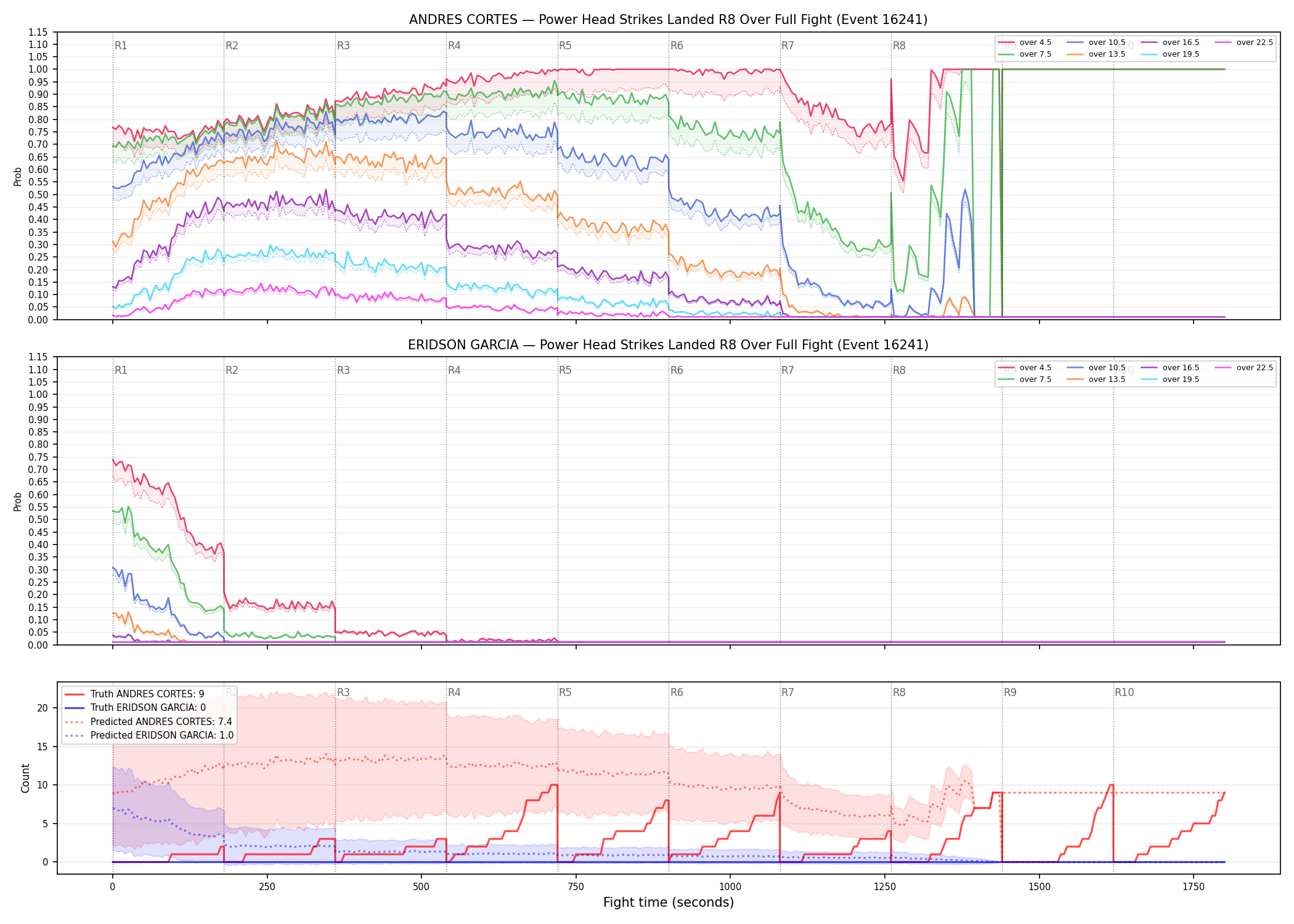This screenshot has height=924, width=1294.
Task: Click 'over 16.5' legend entry in top chart
Action: pos(1170,43)
